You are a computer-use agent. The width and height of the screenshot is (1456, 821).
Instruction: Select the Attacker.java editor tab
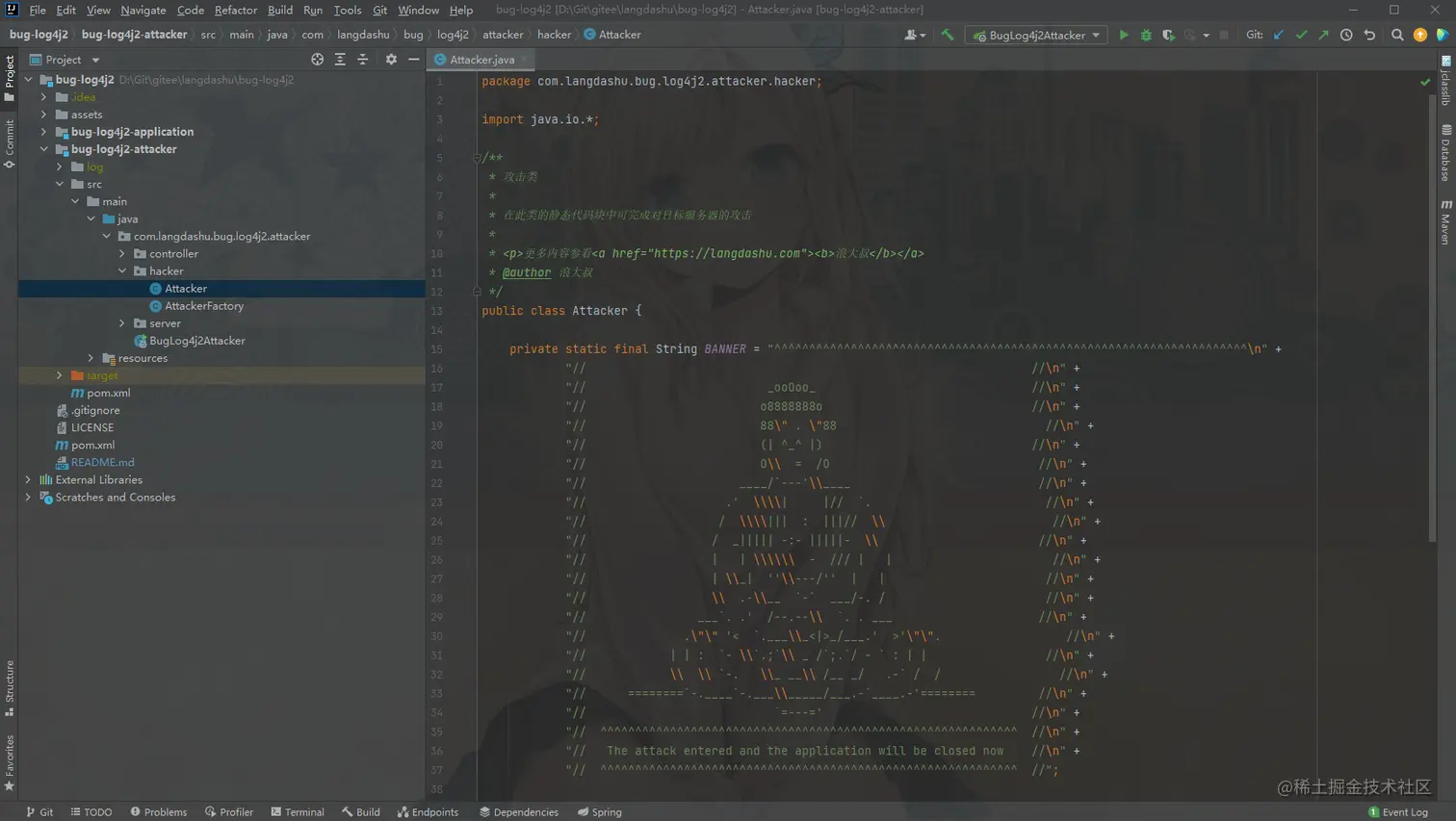pyautogui.click(x=481, y=60)
